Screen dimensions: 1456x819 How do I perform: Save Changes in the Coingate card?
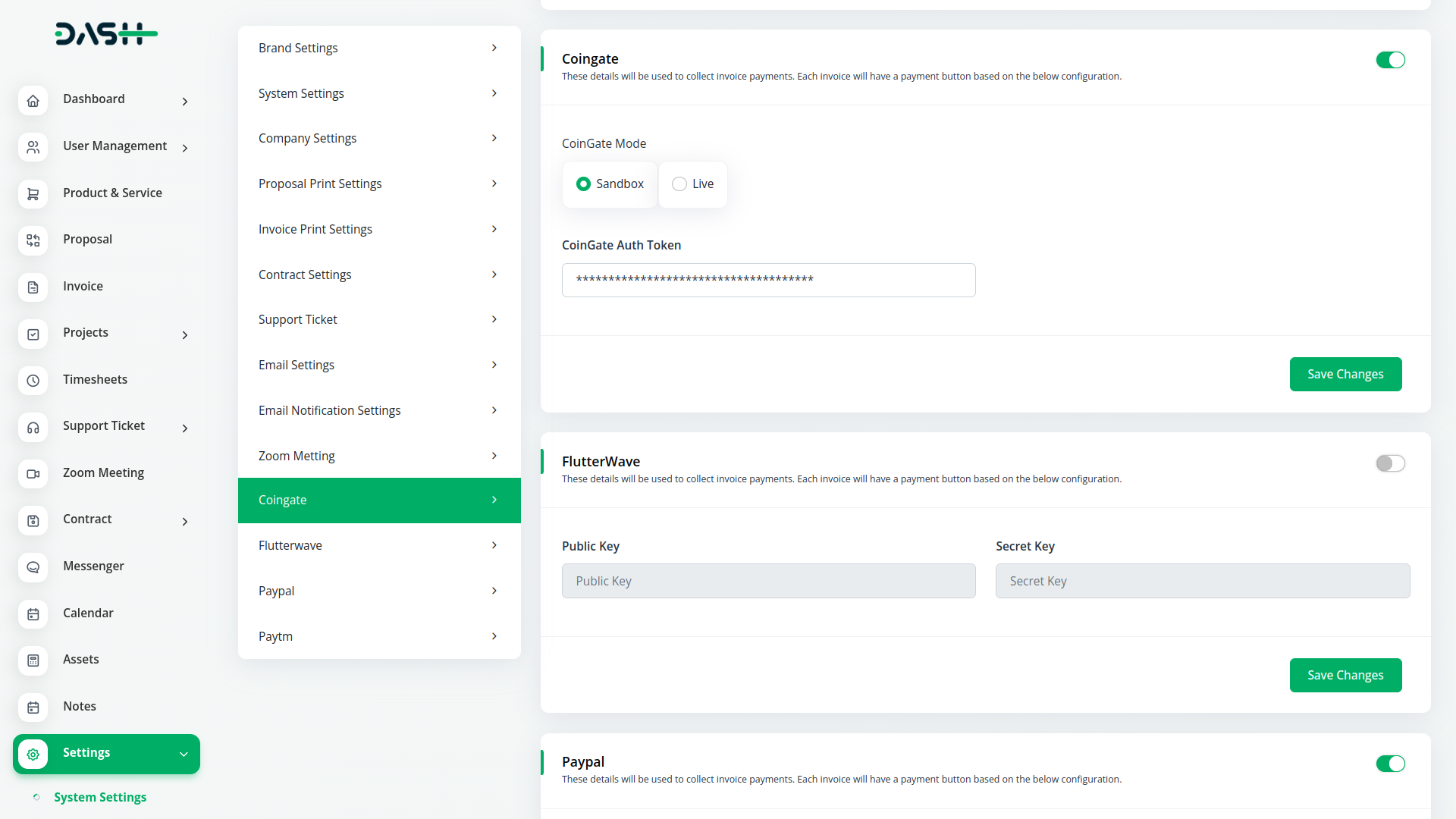(x=1345, y=374)
